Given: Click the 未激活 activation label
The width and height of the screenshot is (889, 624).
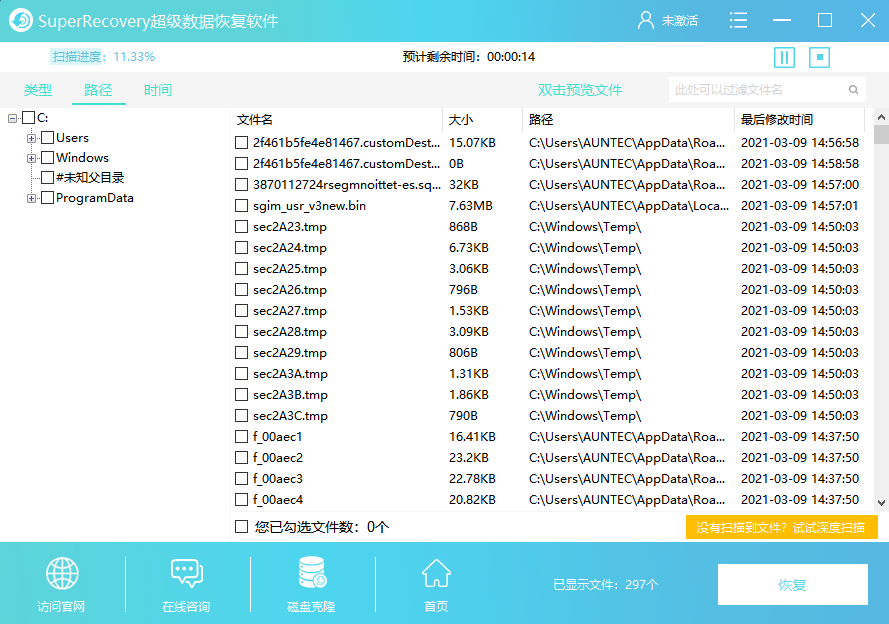Looking at the screenshot, I should pos(680,21).
